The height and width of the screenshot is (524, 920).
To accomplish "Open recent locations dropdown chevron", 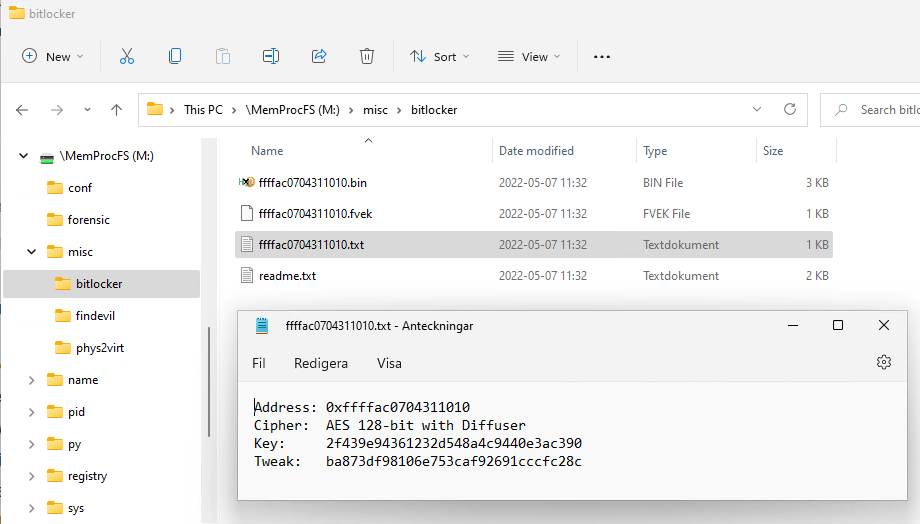I will [87, 110].
